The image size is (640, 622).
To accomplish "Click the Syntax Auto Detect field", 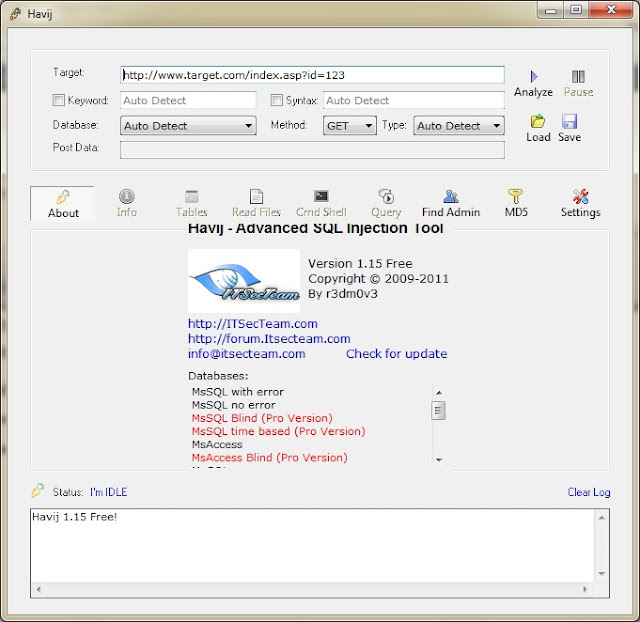I will (414, 100).
